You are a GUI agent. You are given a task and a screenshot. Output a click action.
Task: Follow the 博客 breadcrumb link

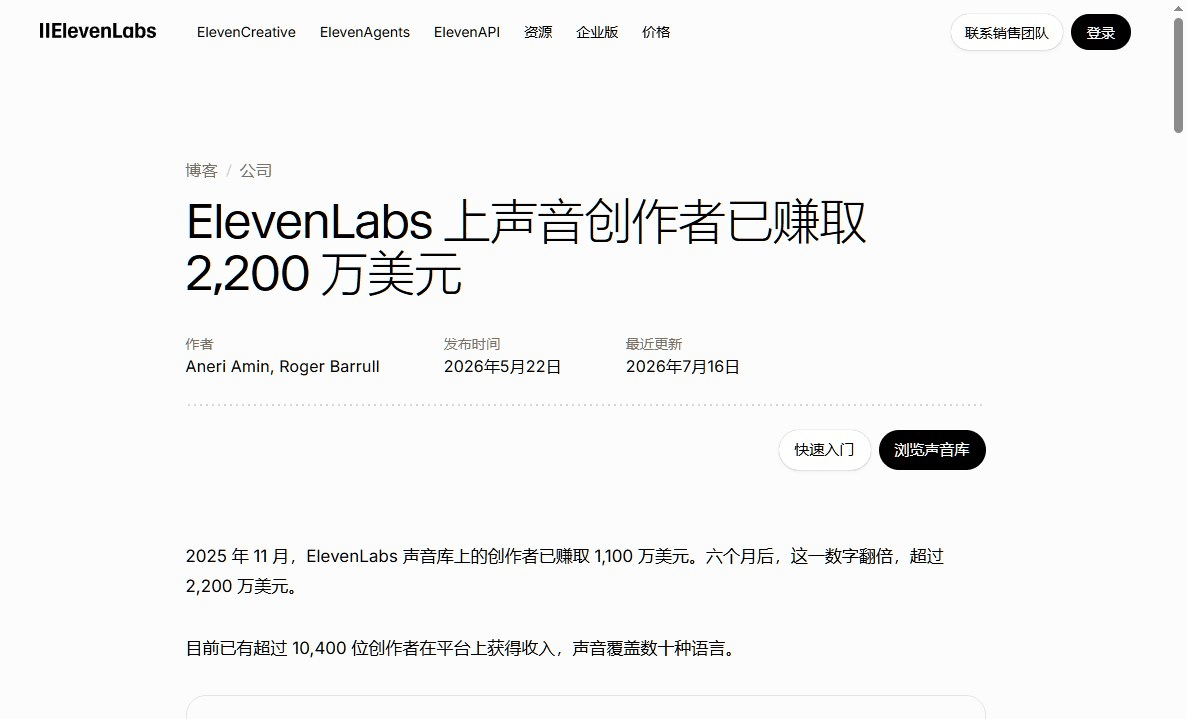(201, 171)
